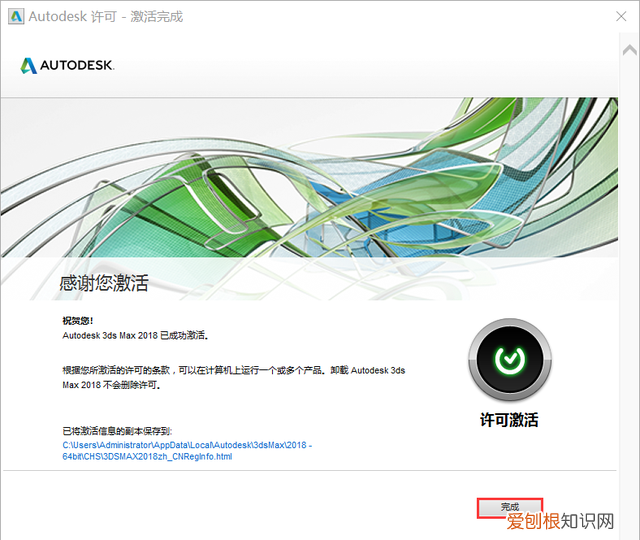This screenshot has width=640, height=540.
Task: Click the green check license activation icon
Action: coord(509,360)
